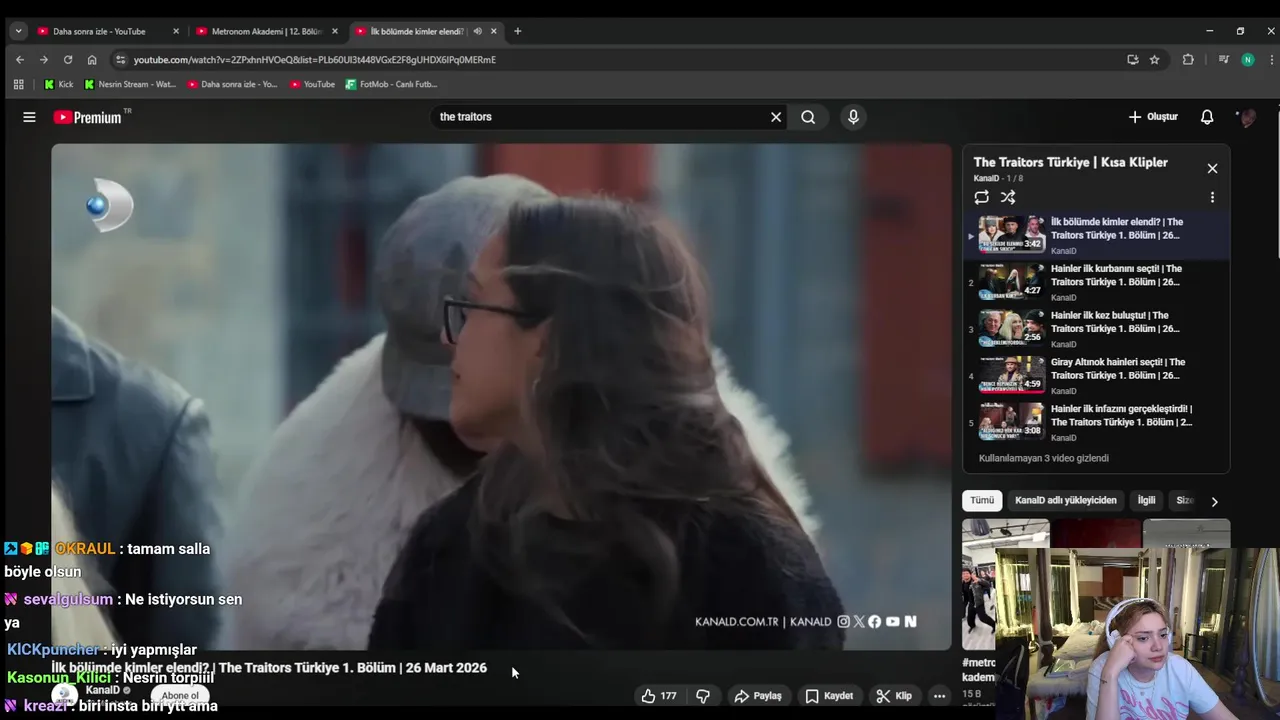Open more video actions menu
Screen dimensions: 1280x720
point(939,696)
